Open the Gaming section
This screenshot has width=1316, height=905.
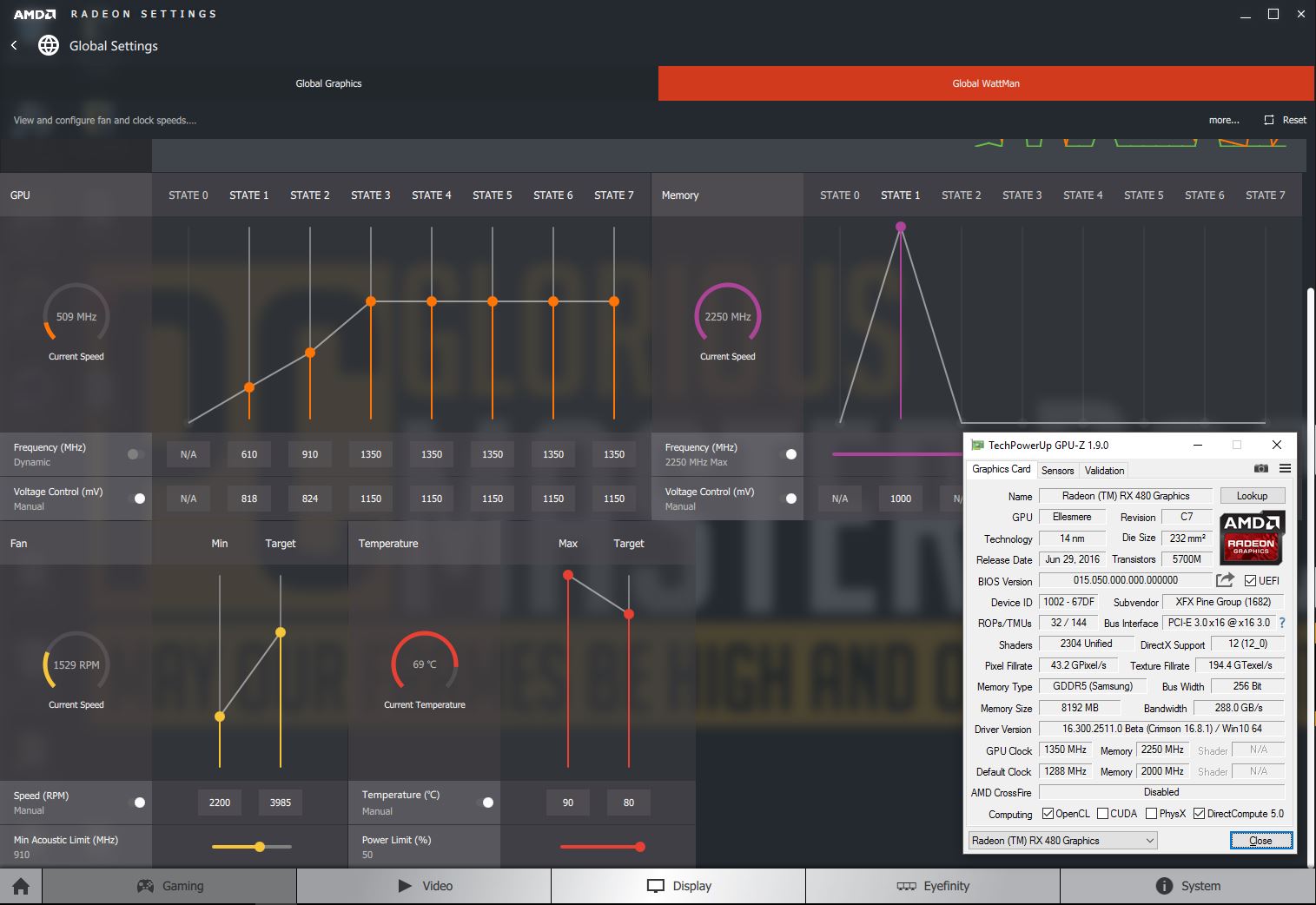tap(169, 886)
